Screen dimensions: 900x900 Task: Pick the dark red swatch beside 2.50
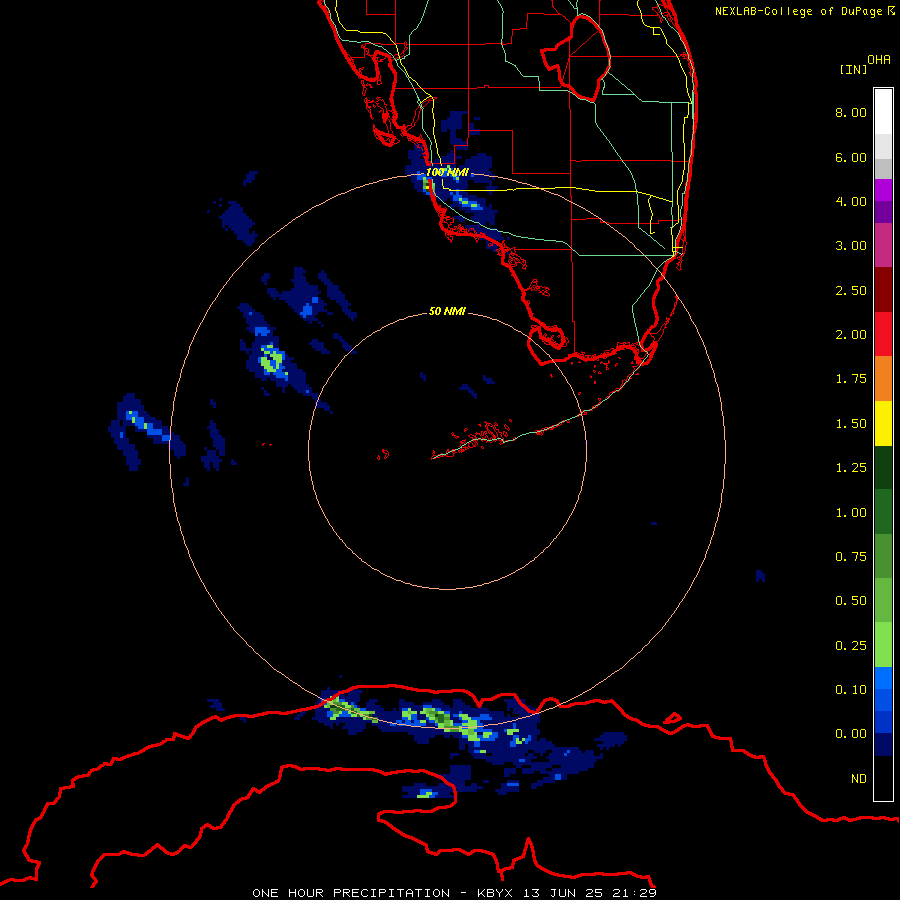pyautogui.click(x=883, y=290)
